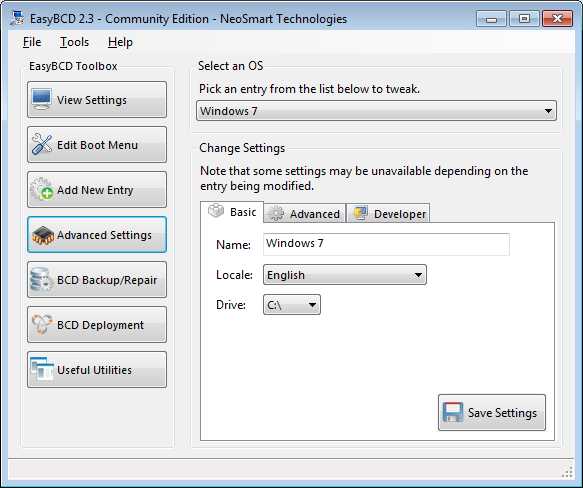Viewport: 583px width, 488px height.
Task: Open the Locale English dropdown
Action: [x=345, y=275]
